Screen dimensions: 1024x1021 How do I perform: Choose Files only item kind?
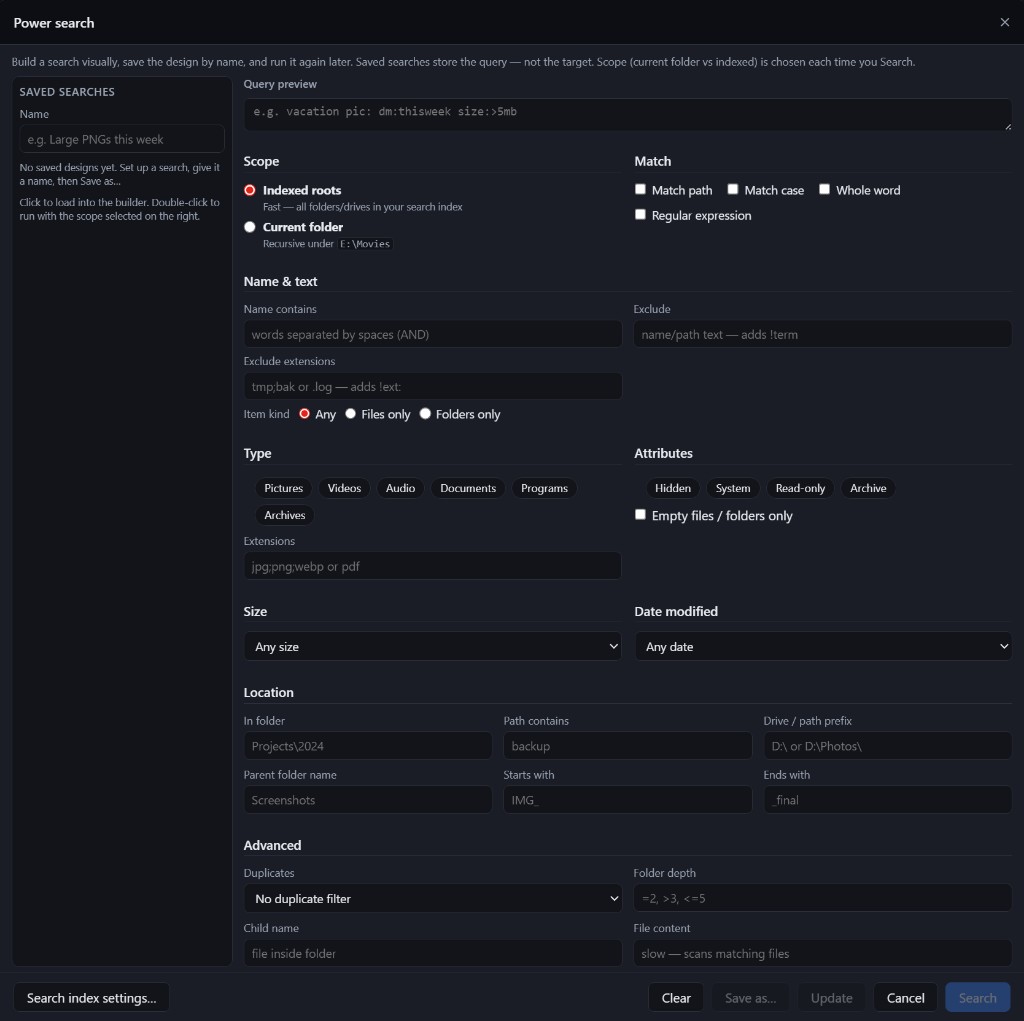coord(351,413)
